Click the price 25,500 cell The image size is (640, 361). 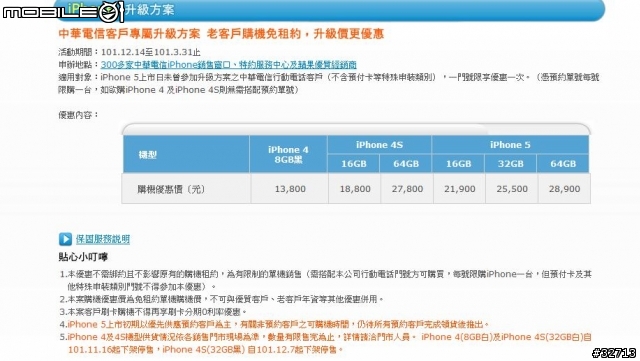pyautogui.click(x=512, y=189)
